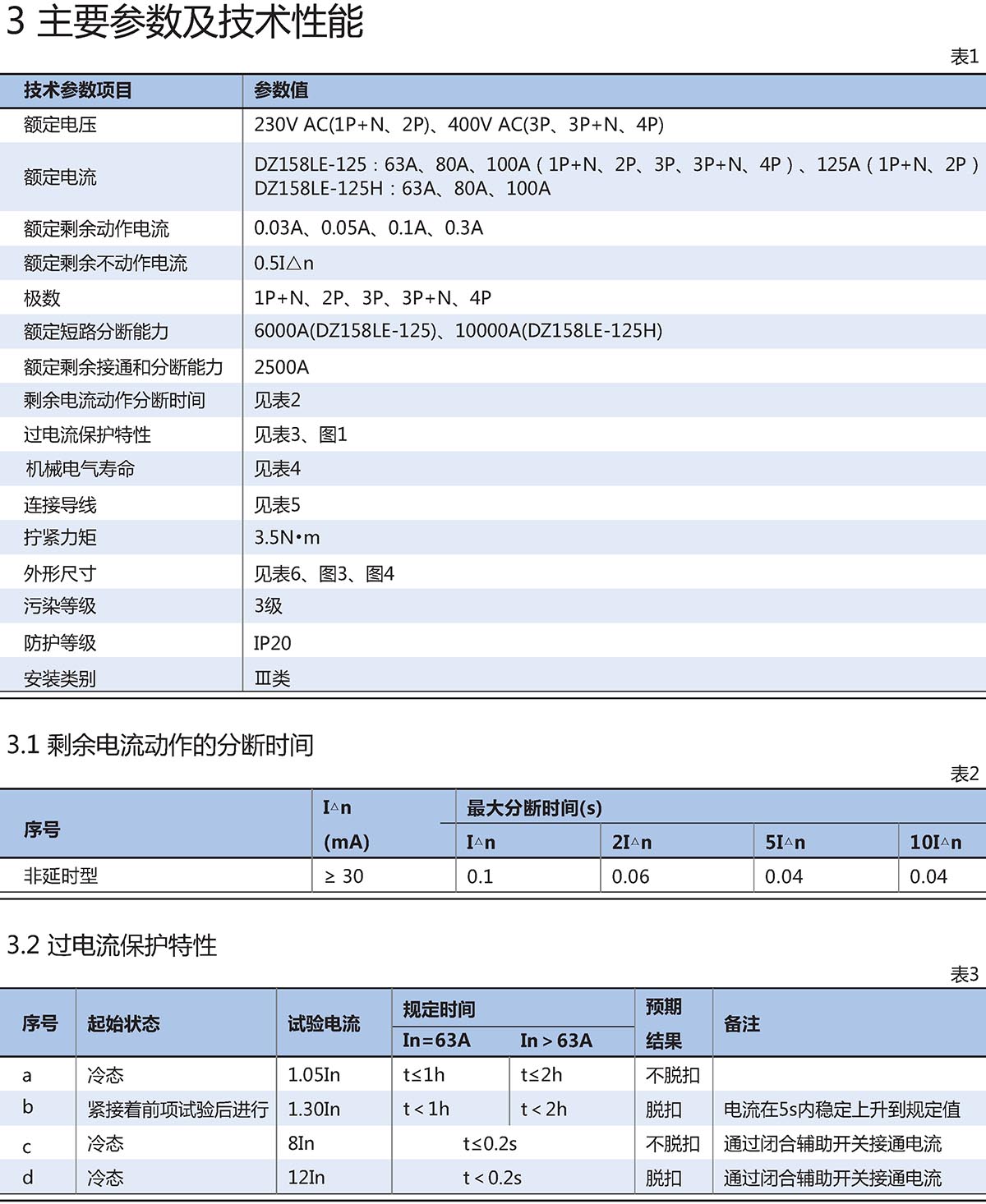986x1204 pixels.
Task: Click the 额定短路分断能力 row label
Action: pyautogui.click(x=96, y=332)
